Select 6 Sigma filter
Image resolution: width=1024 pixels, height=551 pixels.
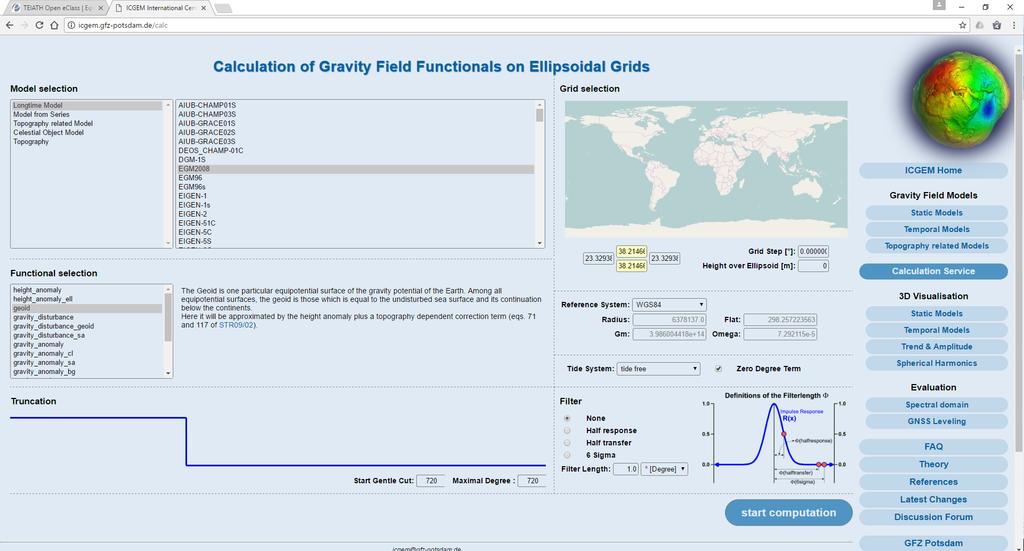pyautogui.click(x=567, y=455)
